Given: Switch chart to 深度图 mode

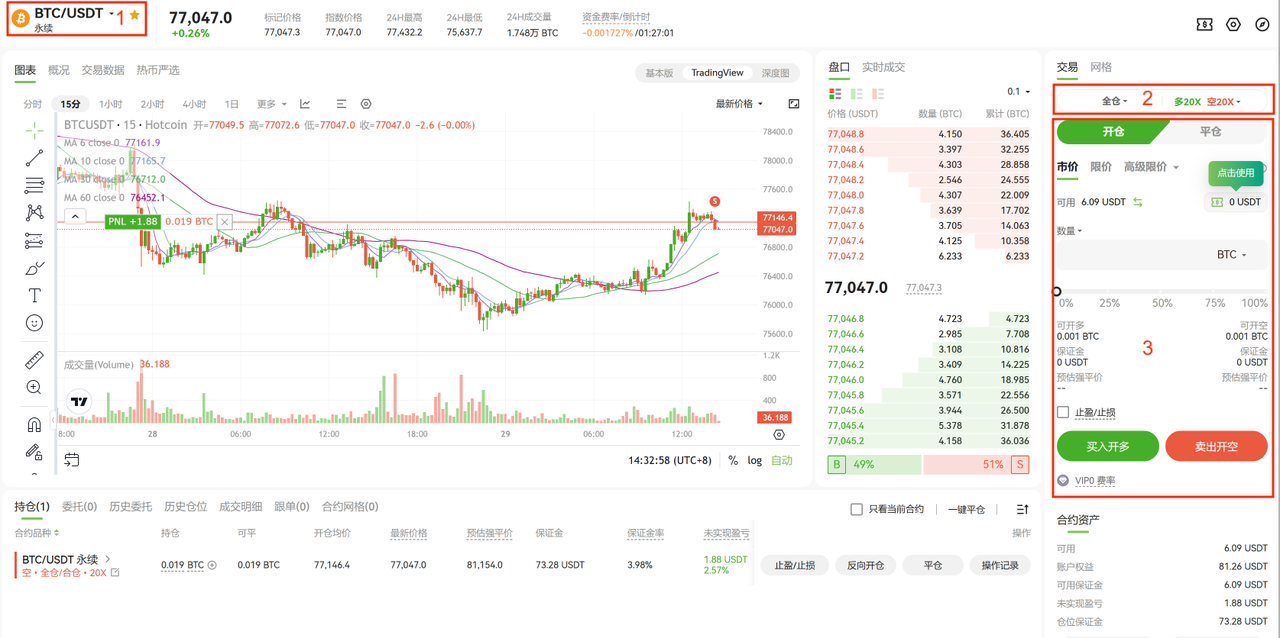Looking at the screenshot, I should (775, 73).
